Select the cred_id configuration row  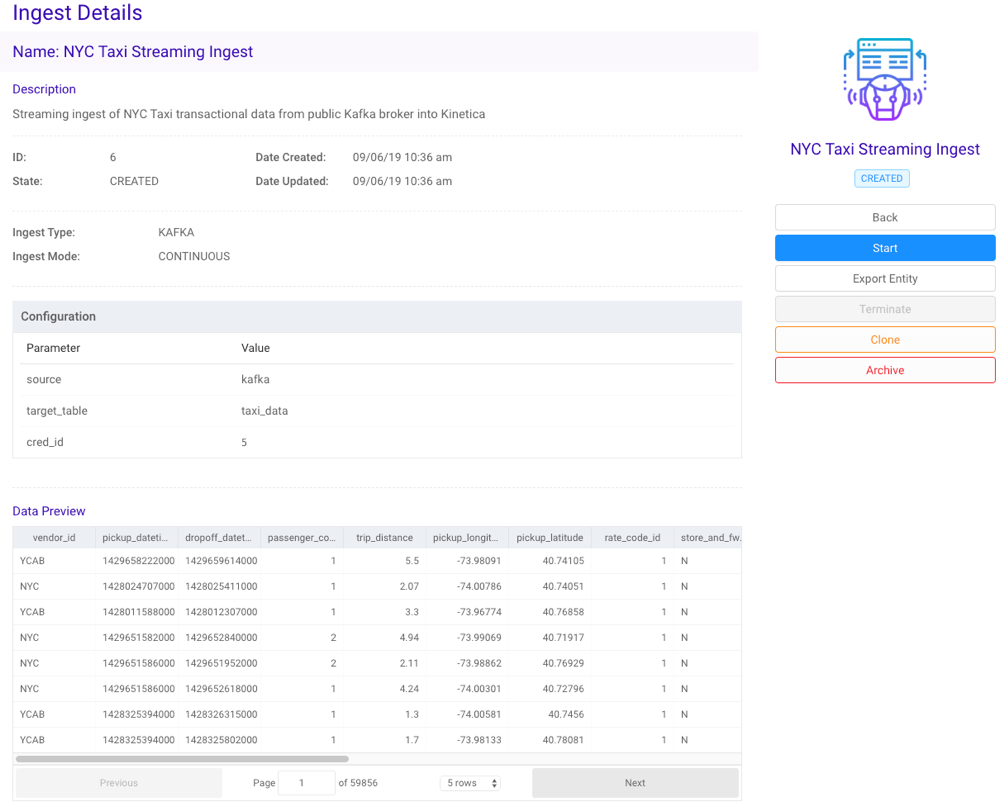377,442
